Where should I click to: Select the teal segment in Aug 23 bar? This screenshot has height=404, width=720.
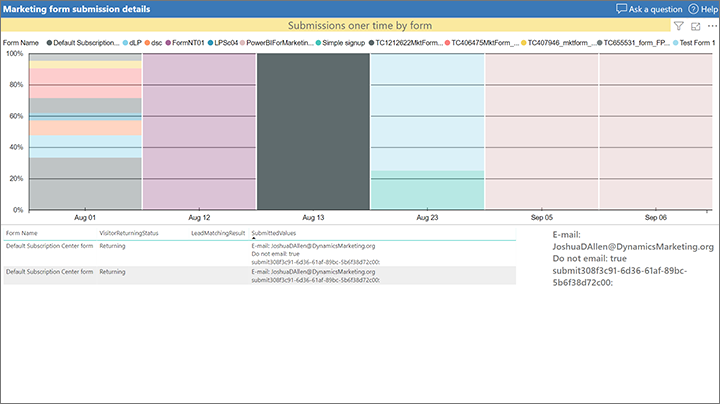tap(428, 190)
